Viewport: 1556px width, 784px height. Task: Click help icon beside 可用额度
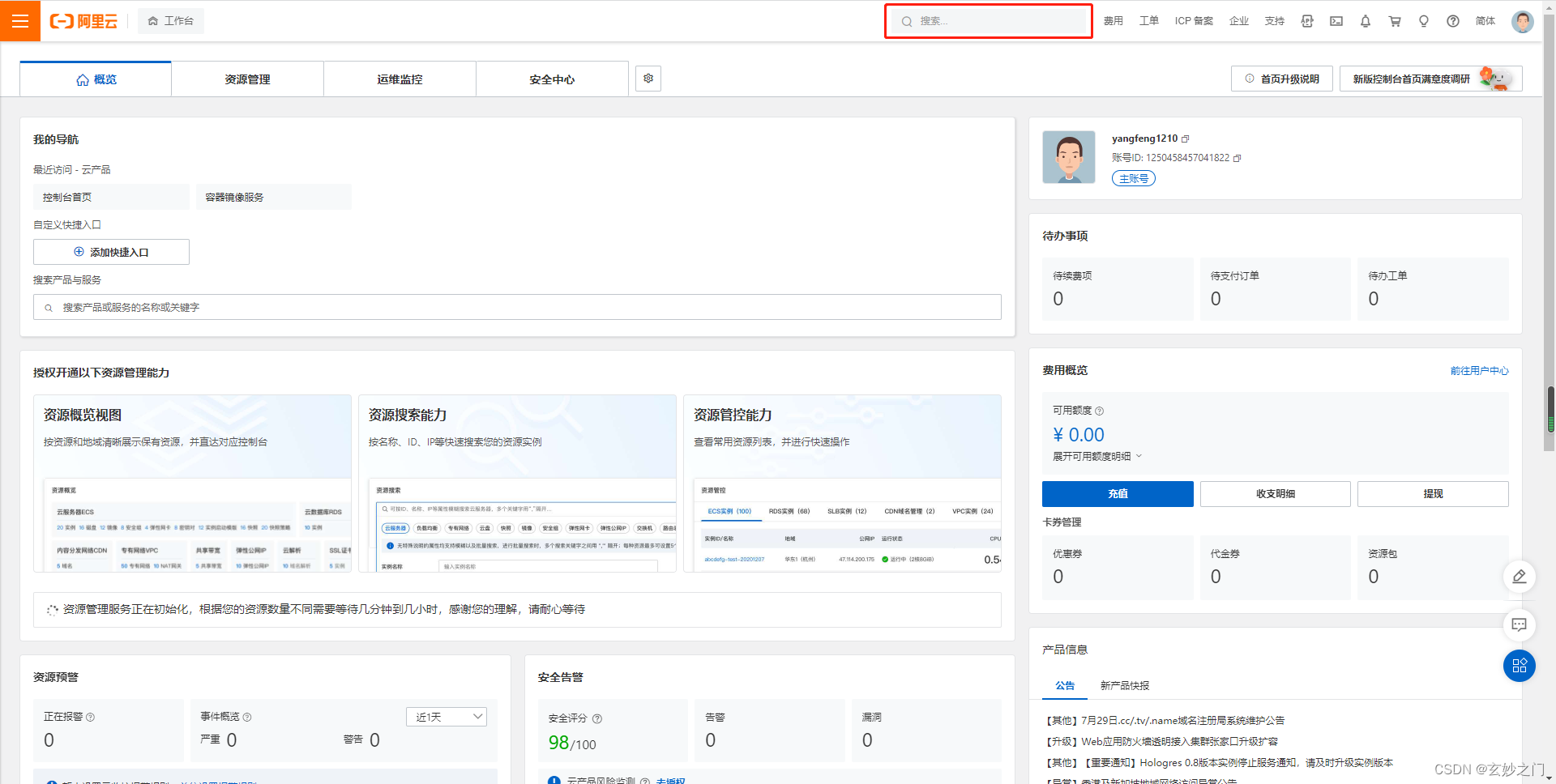1100,411
